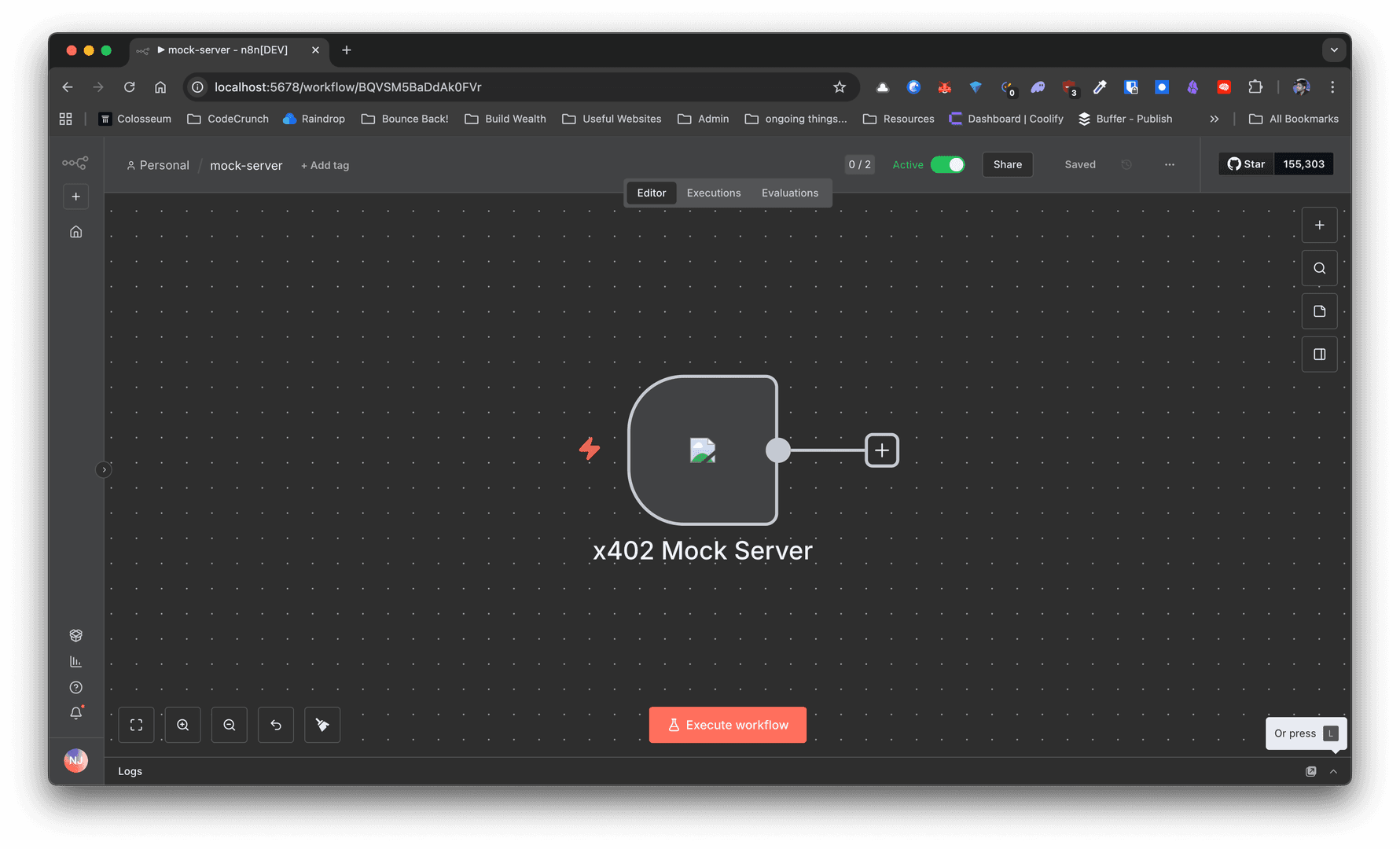The width and height of the screenshot is (1400, 849).
Task: Switch to the Evaluations tab
Action: (789, 193)
